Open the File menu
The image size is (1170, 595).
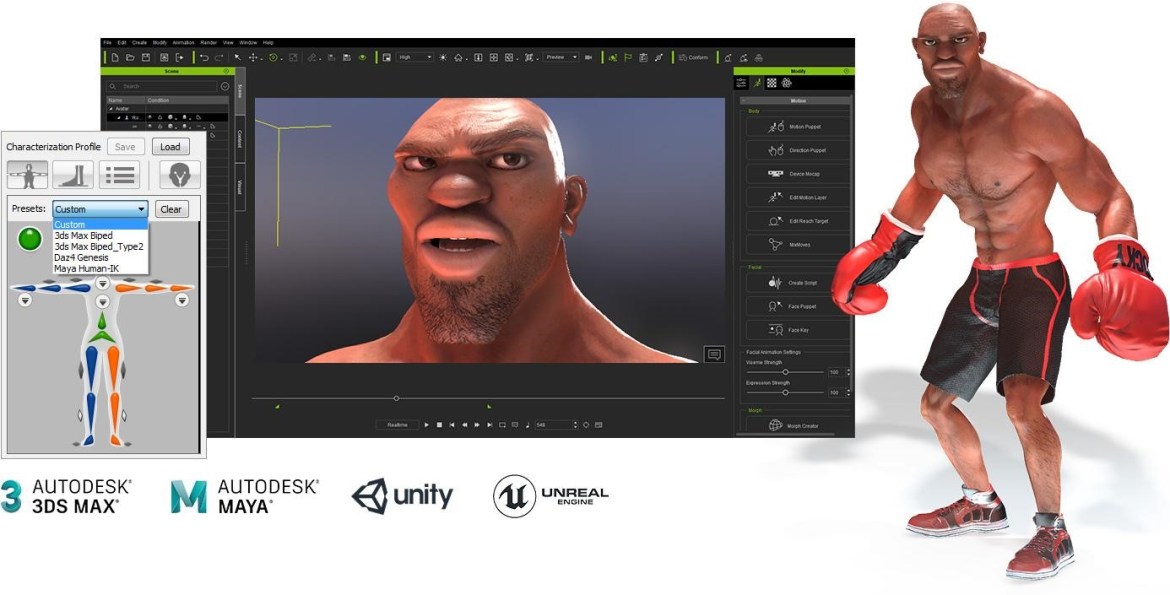coord(107,43)
